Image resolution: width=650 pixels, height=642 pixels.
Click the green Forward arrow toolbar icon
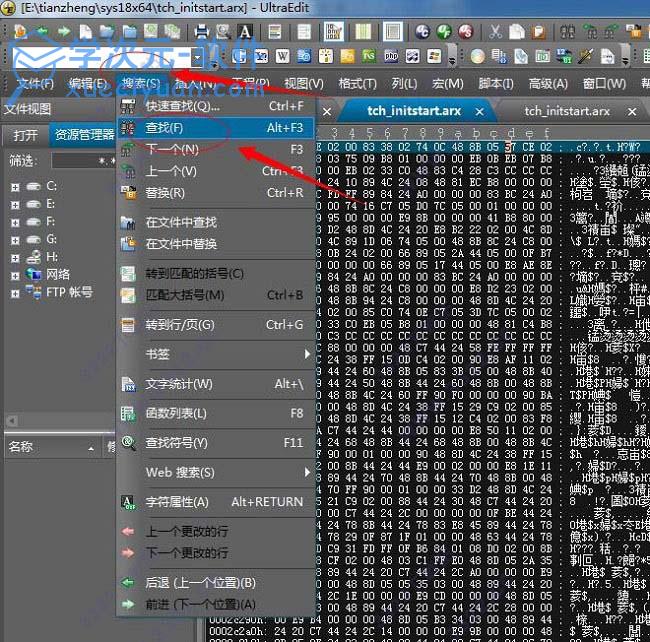[x=63, y=31]
